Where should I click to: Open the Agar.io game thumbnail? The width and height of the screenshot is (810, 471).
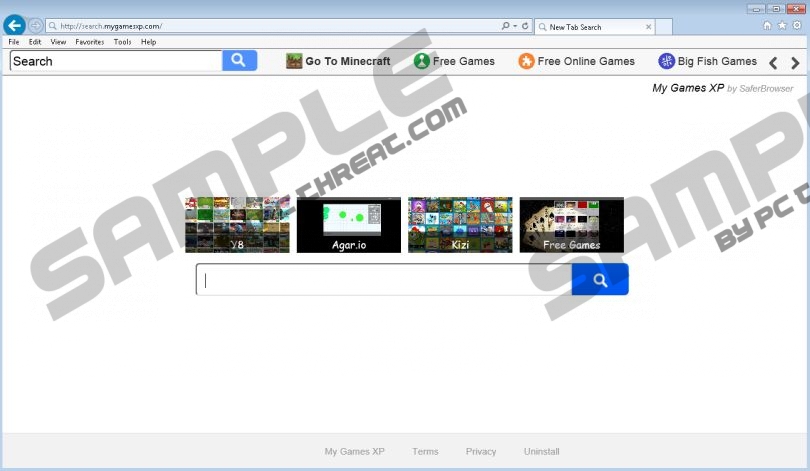pos(349,225)
